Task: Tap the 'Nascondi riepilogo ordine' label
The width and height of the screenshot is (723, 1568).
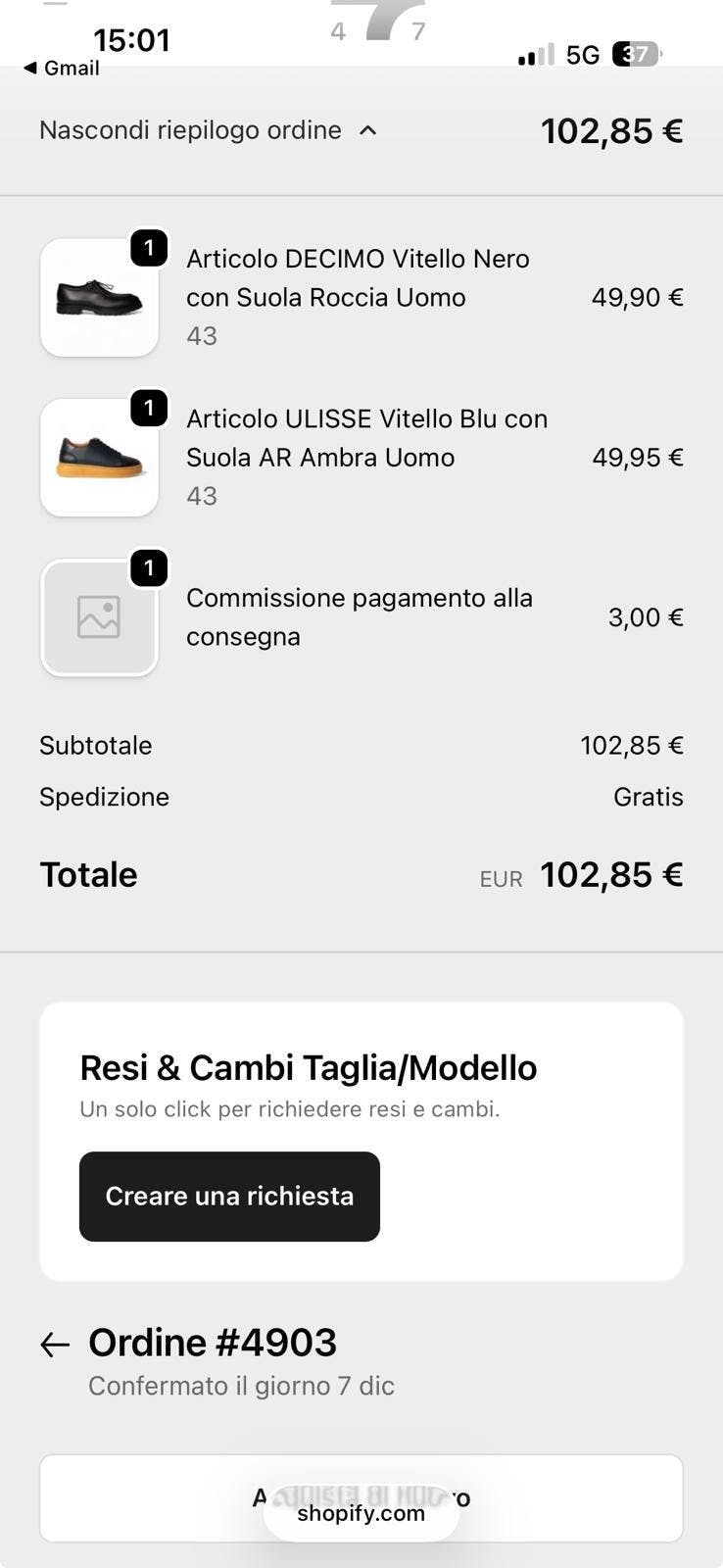Action: click(x=190, y=130)
